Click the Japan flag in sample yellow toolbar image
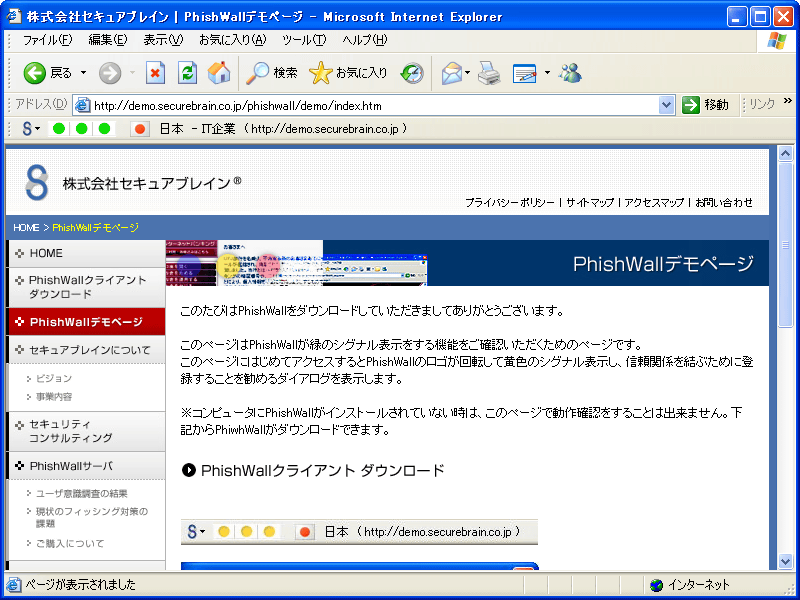 [305, 532]
